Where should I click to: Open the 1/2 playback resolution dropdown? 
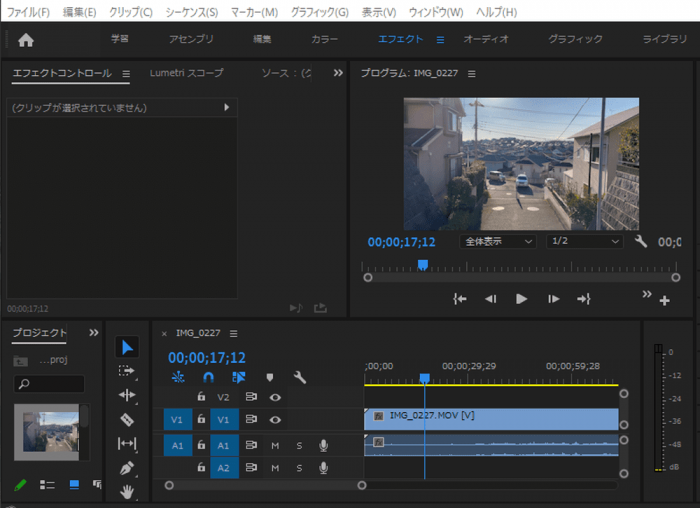[584, 242]
